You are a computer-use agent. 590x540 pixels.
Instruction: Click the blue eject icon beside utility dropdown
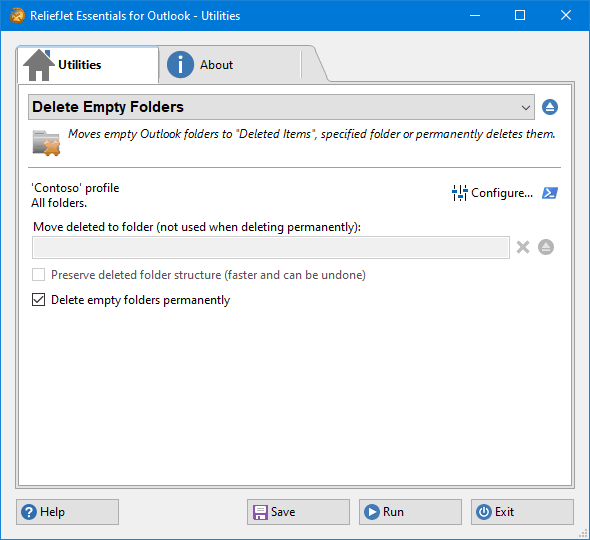[x=550, y=107]
